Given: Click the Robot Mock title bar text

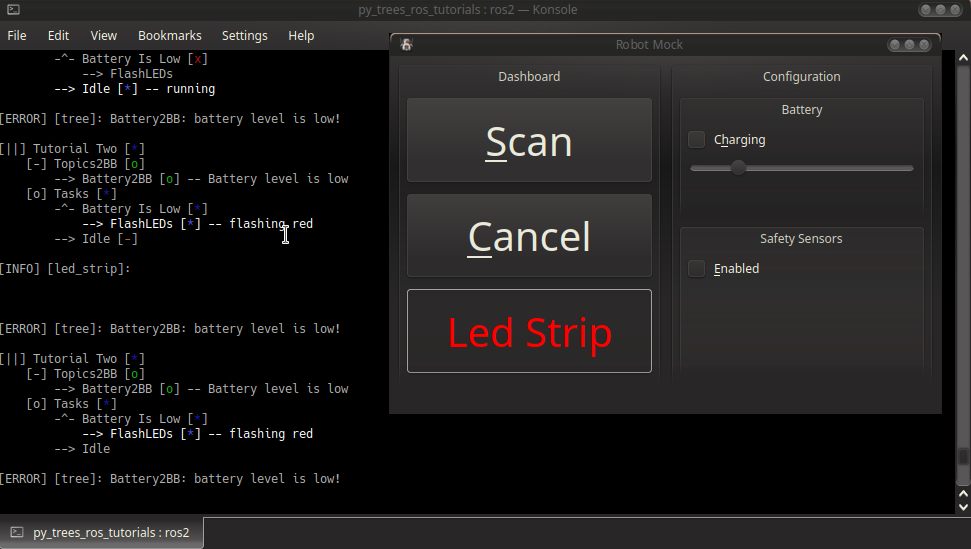Looking at the screenshot, I should click(x=649, y=45).
